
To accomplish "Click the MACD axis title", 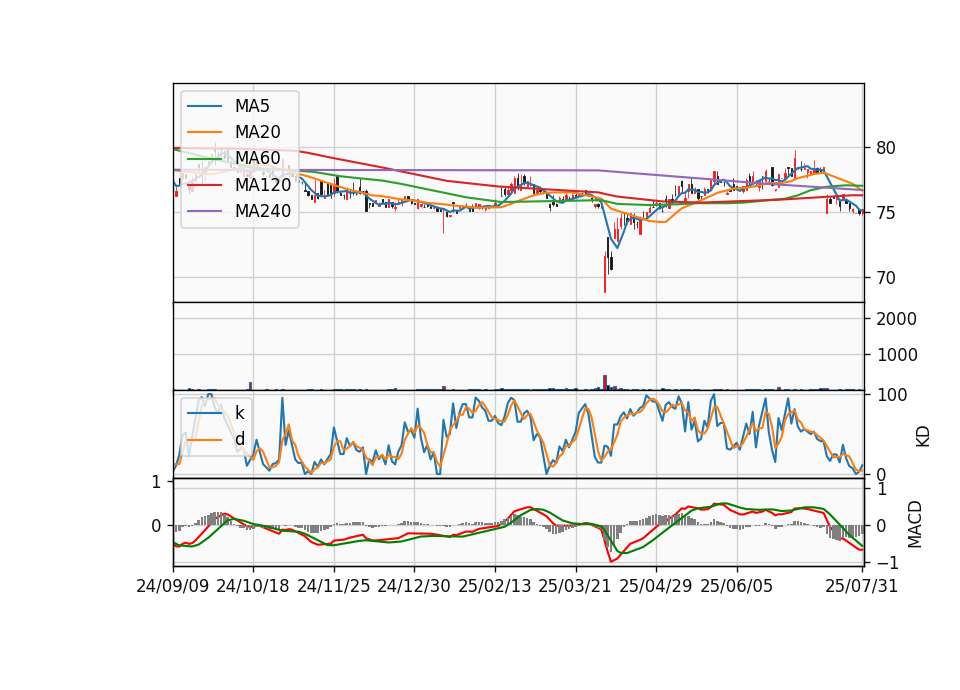I will (x=915, y=524).
